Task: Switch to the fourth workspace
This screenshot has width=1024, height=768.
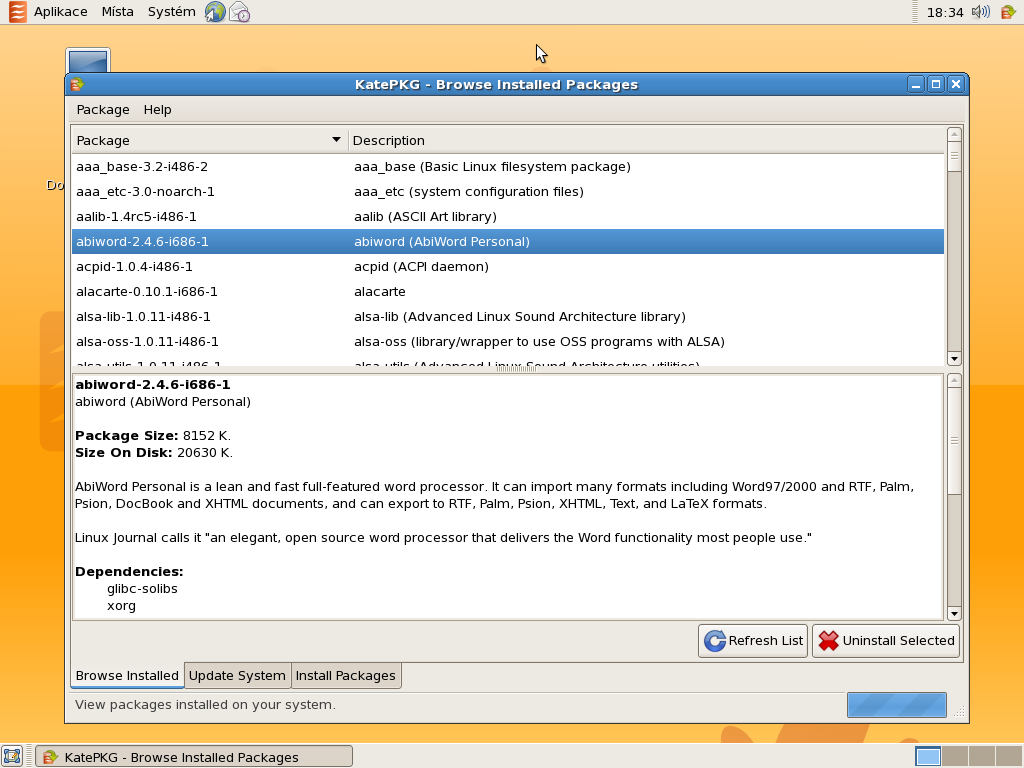Action: point(1008,757)
